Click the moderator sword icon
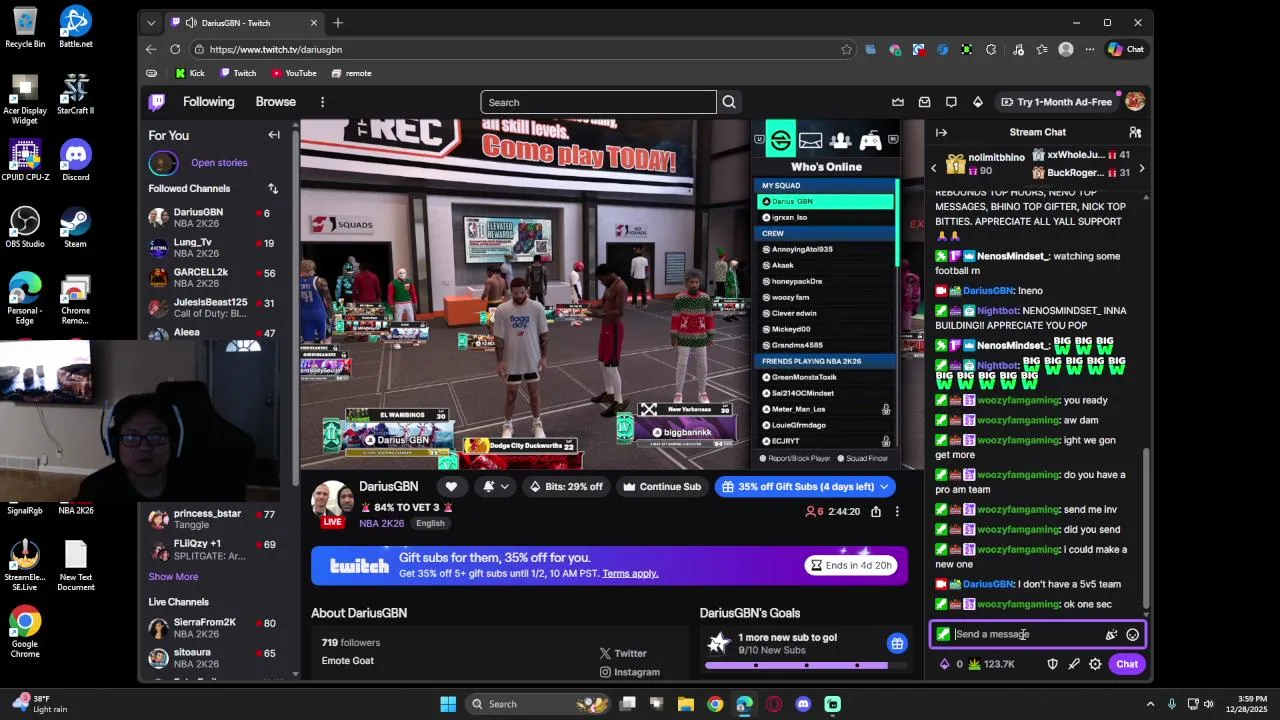Viewport: 1280px width, 720px height. [1074, 664]
